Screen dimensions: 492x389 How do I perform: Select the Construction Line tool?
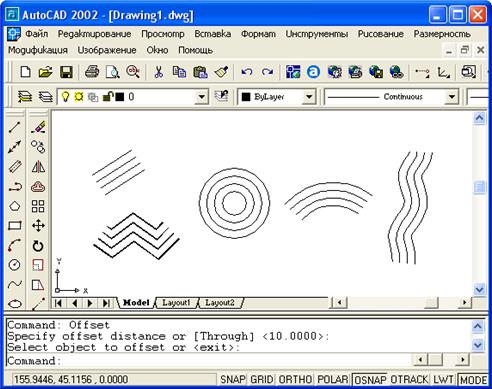pyautogui.click(x=14, y=146)
